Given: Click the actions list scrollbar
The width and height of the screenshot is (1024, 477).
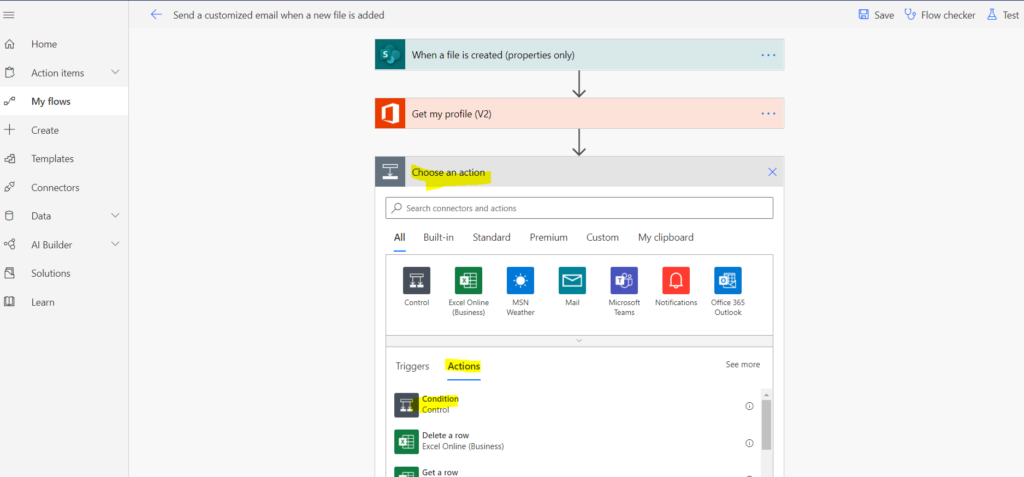Looking at the screenshot, I should [766, 425].
